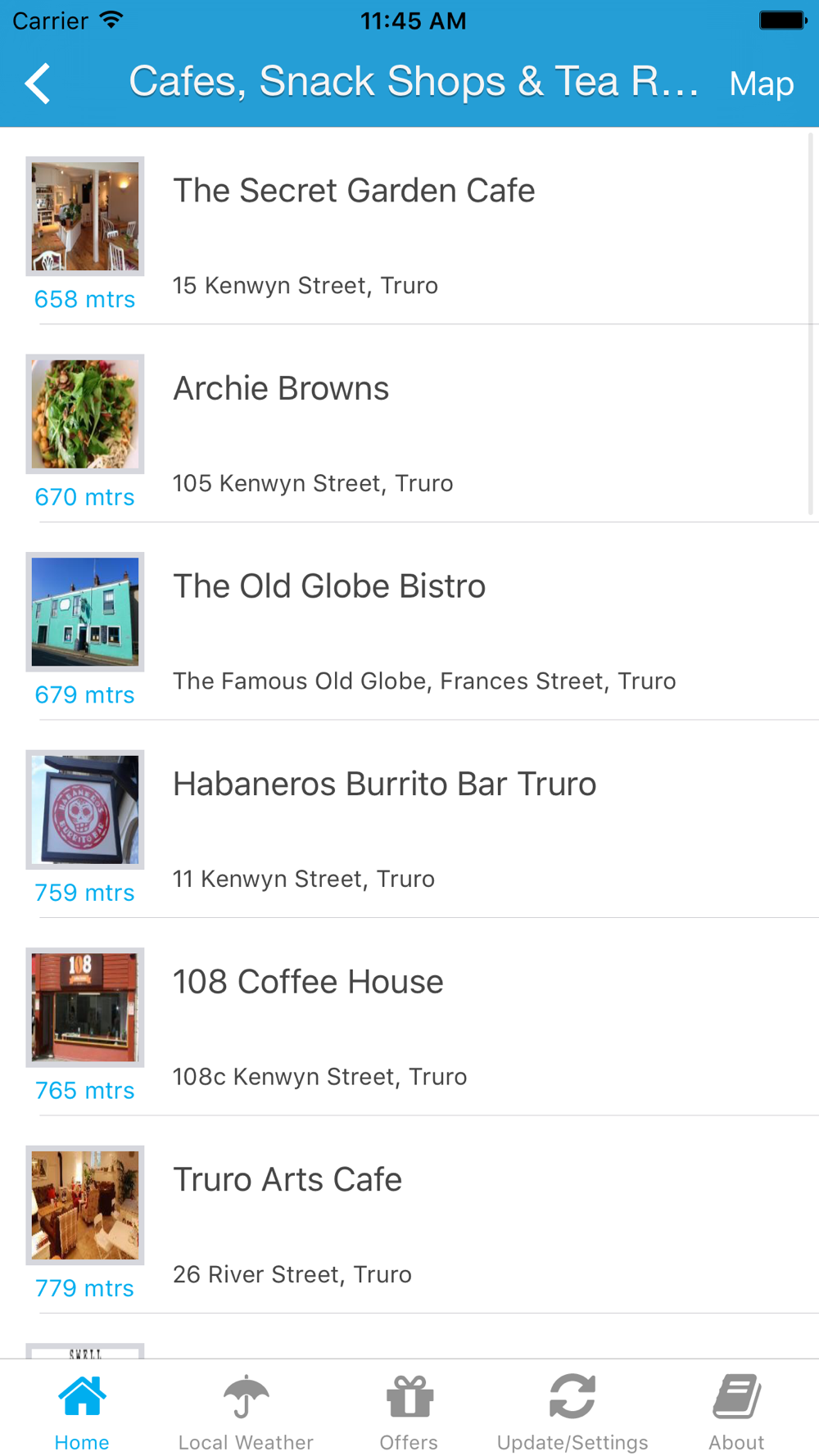Viewport: 819px width, 1456px height.
Task: Select Habaneros Burrito Bar Truro entry
Action: [x=384, y=785]
